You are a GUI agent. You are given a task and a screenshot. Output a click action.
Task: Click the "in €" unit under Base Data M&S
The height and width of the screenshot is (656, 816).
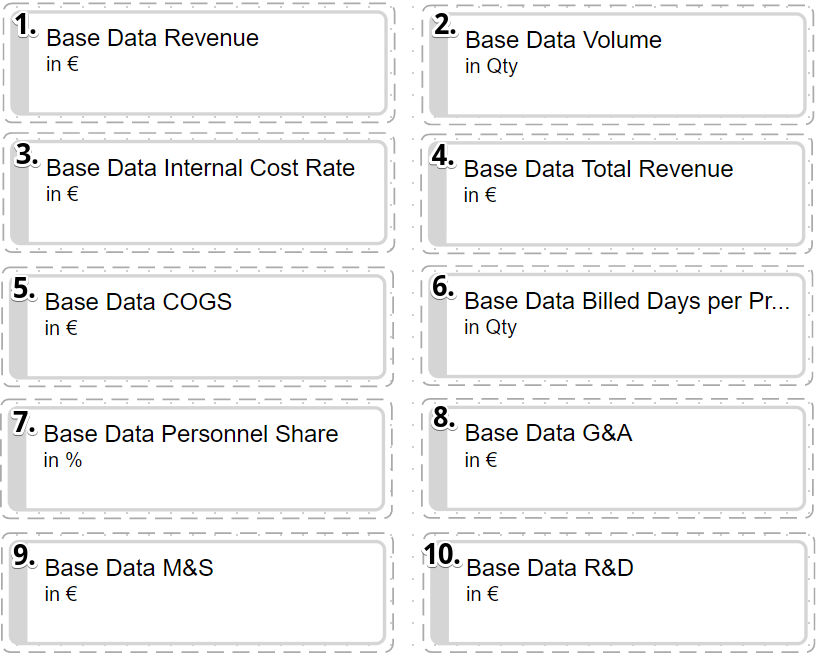point(61,594)
